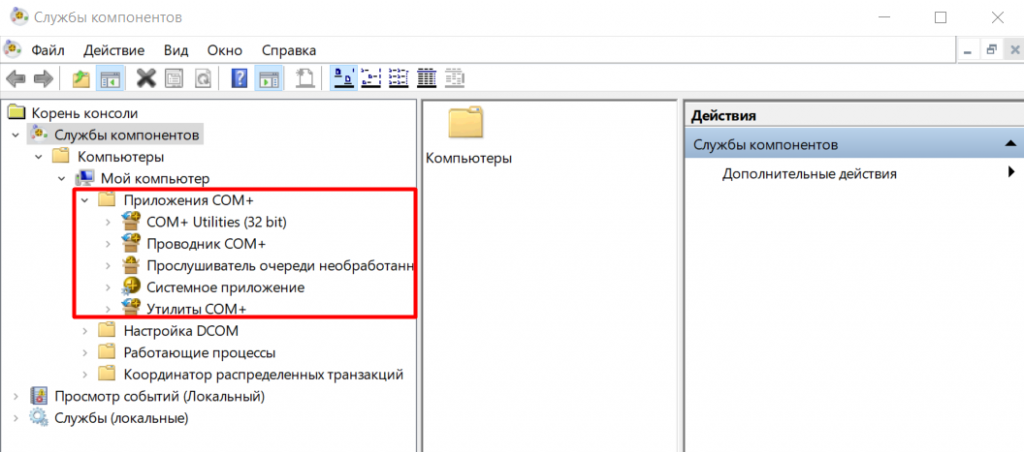Viewport: 1024px width, 452px height.
Task: Click the new document toolbar icon
Action: 305,79
